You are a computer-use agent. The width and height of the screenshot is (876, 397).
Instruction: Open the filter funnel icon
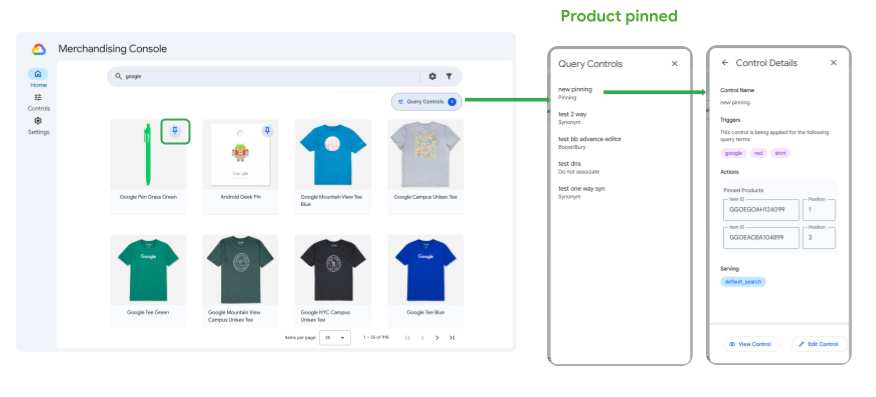[449, 76]
